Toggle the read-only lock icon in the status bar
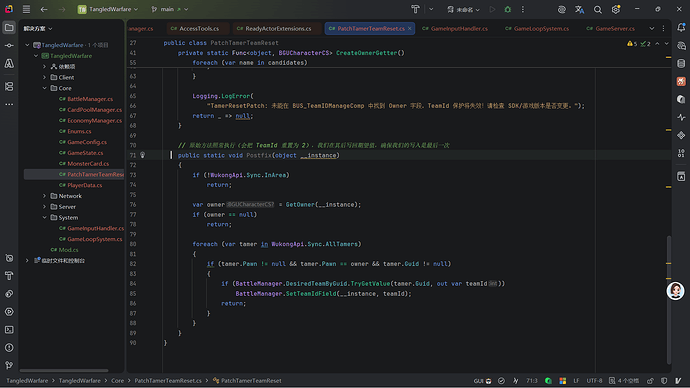 (650, 381)
